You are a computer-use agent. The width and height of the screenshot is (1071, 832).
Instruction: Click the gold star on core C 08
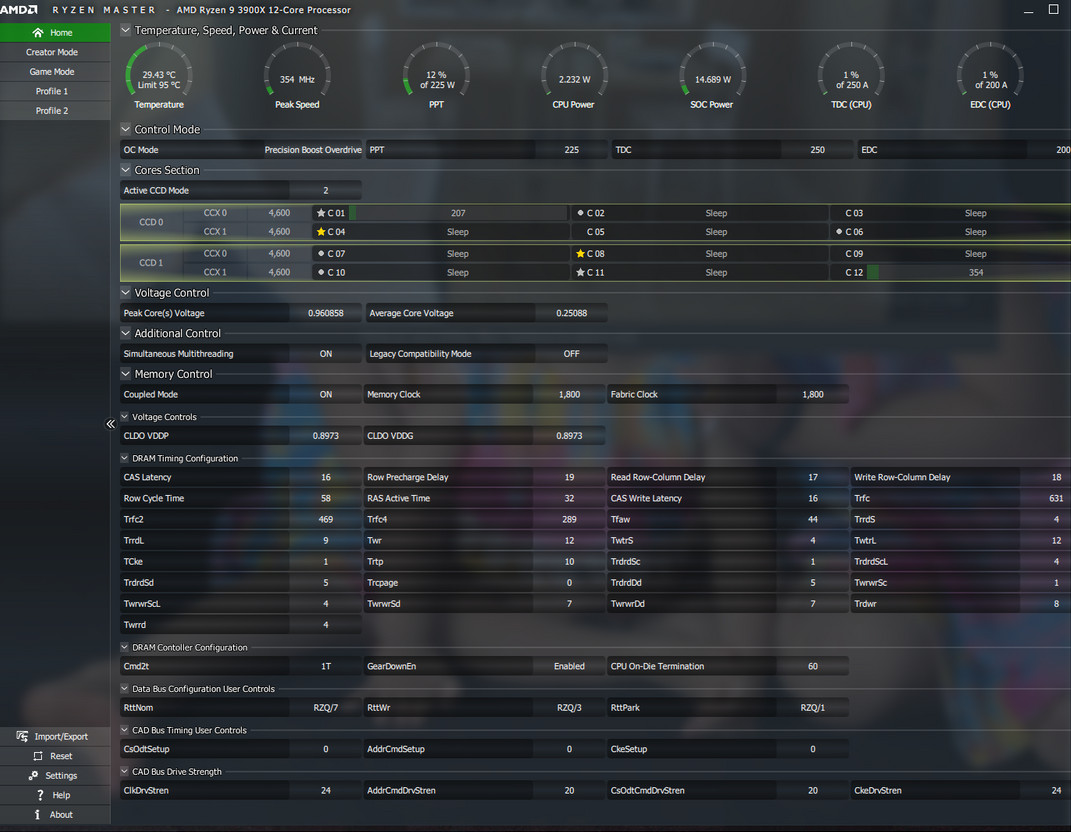pos(581,253)
